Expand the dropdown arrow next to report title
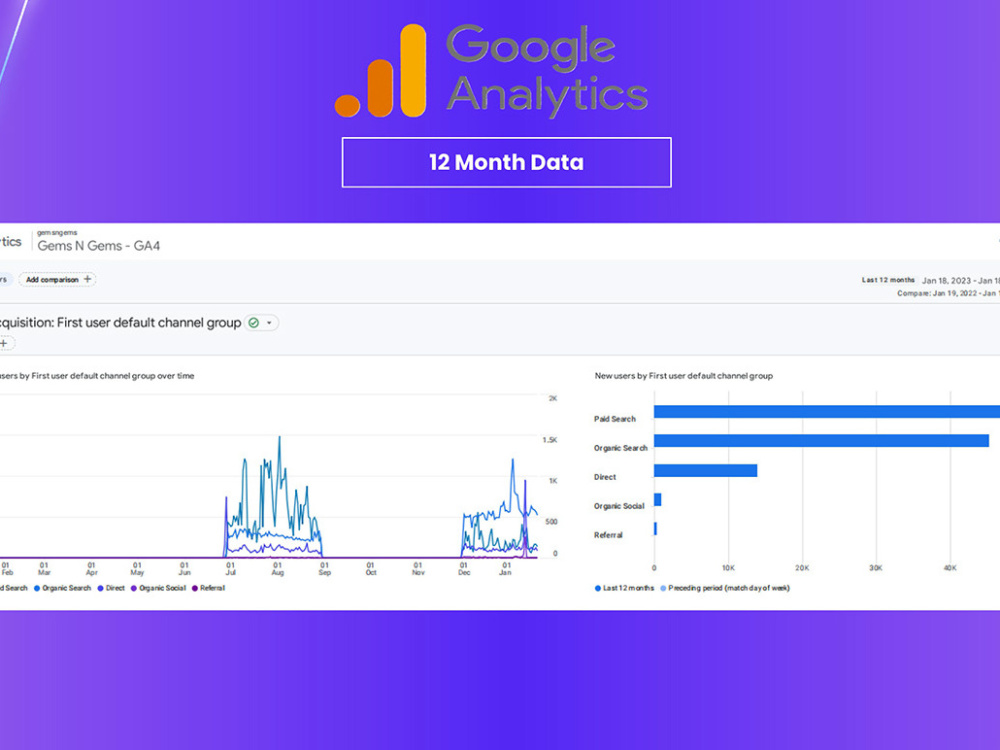 (269, 323)
